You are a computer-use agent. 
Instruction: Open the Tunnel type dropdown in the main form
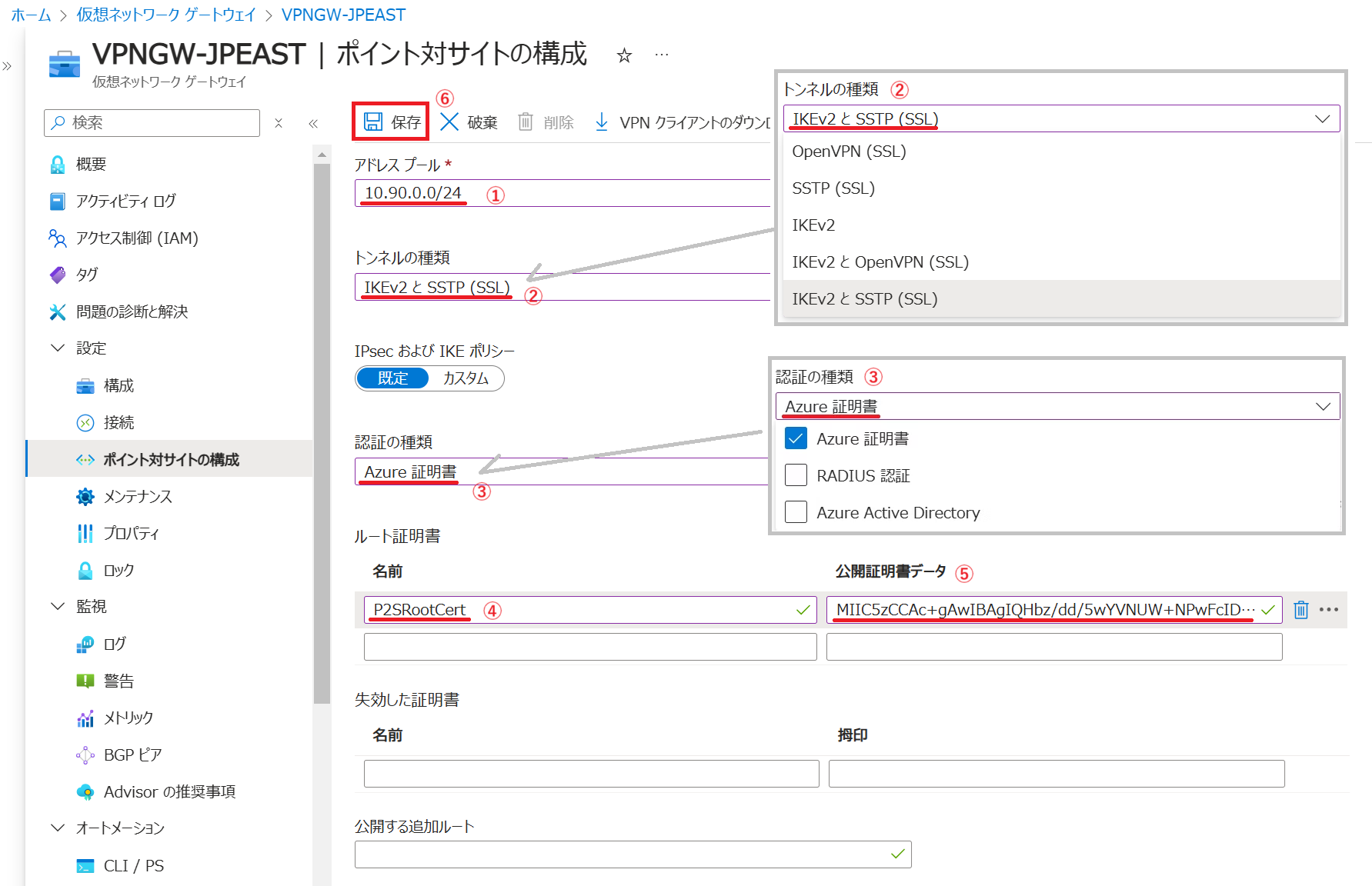click(562, 287)
